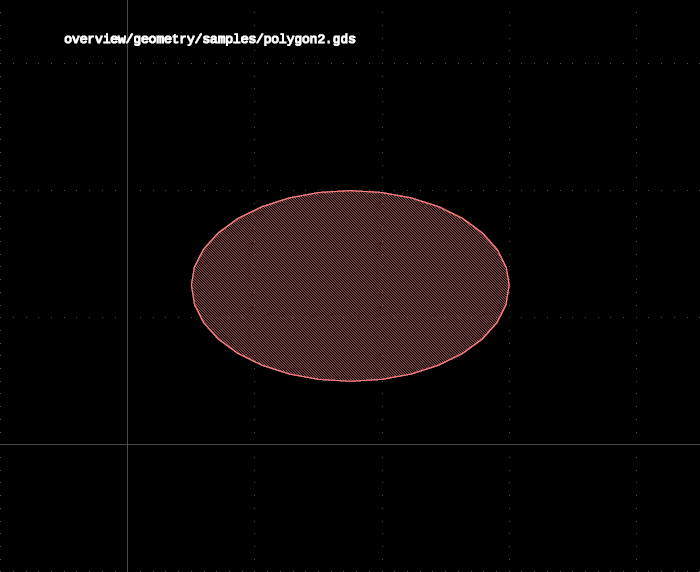Image resolution: width=700 pixels, height=572 pixels.
Task: Click the horizontal axis line left of origin
Action: [x=63, y=444]
